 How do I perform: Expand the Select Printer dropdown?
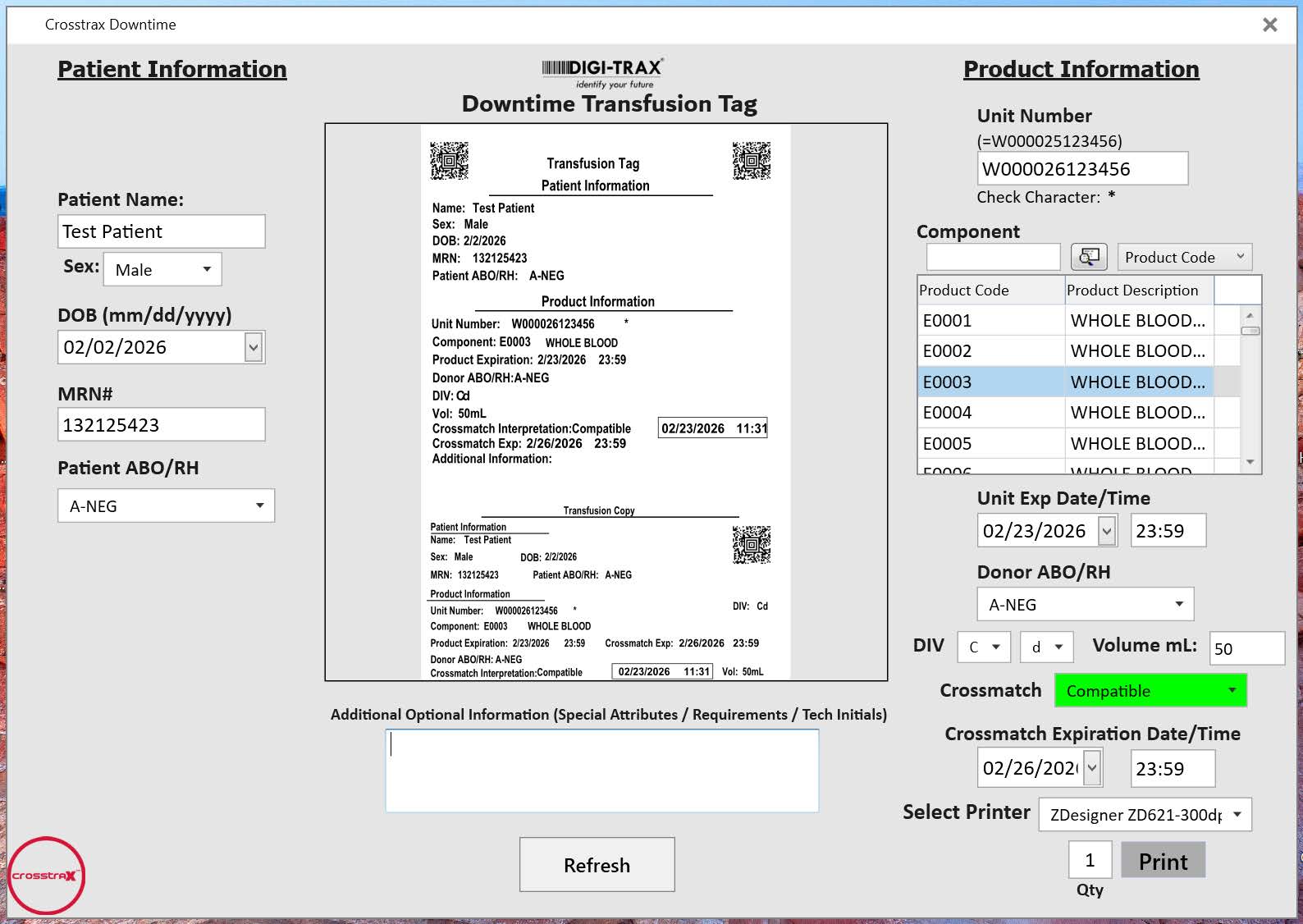point(1145,815)
